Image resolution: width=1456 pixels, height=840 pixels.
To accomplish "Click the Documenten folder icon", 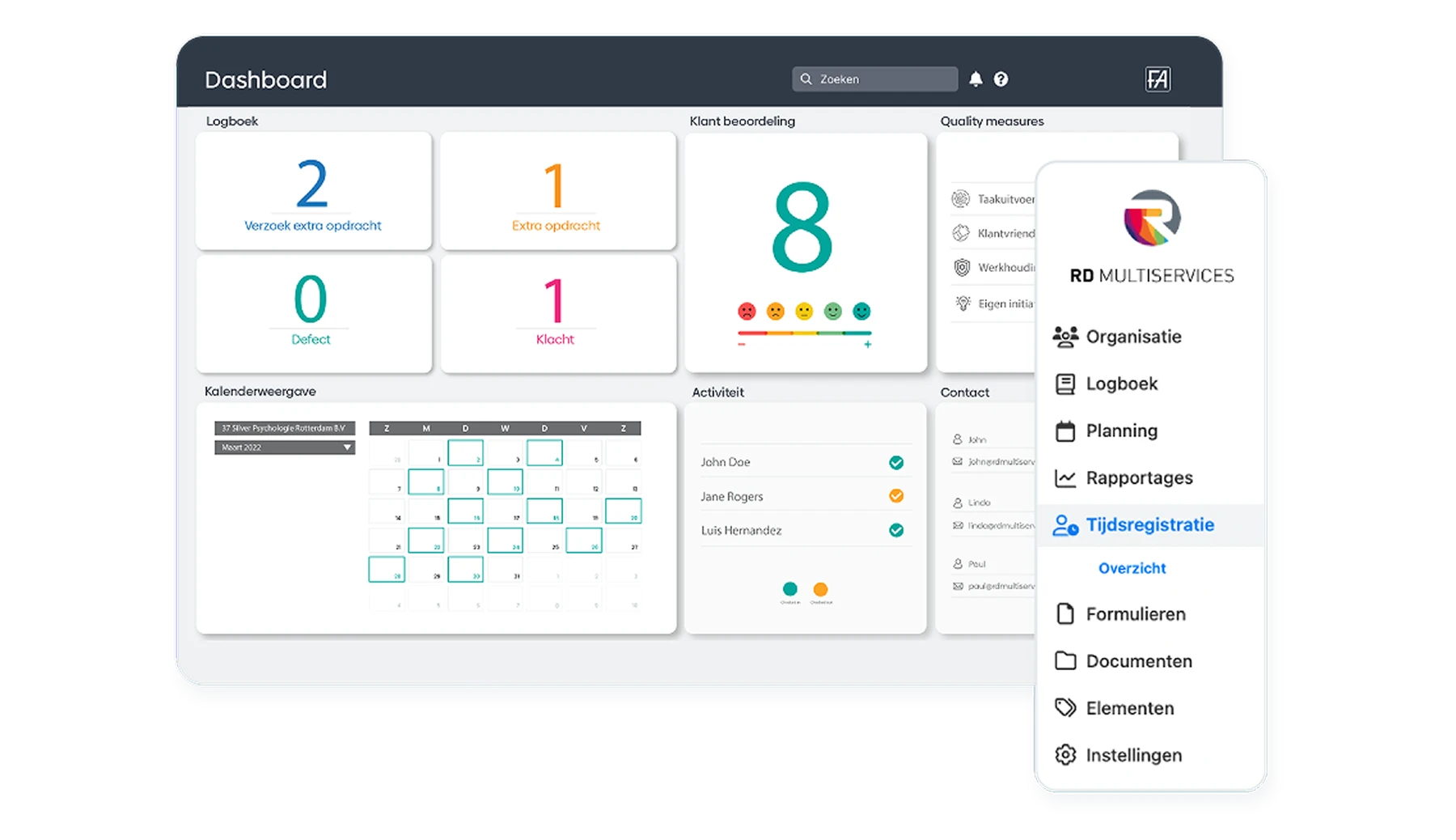I will [1065, 660].
